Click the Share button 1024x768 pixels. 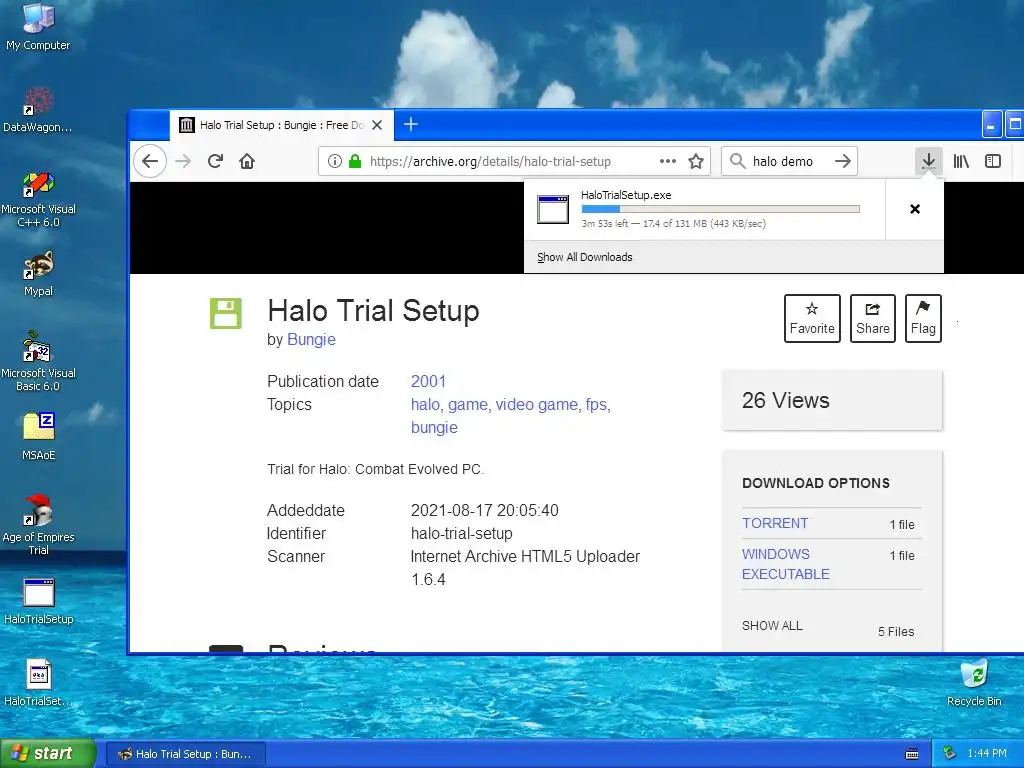[x=872, y=318]
